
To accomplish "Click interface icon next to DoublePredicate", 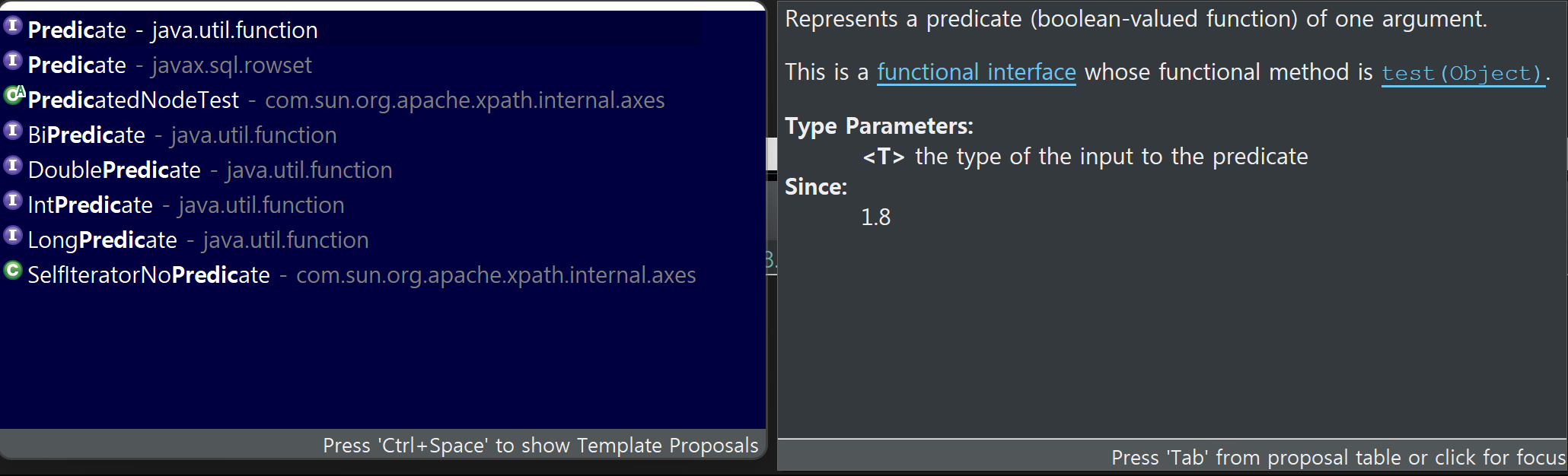I will tap(13, 166).
